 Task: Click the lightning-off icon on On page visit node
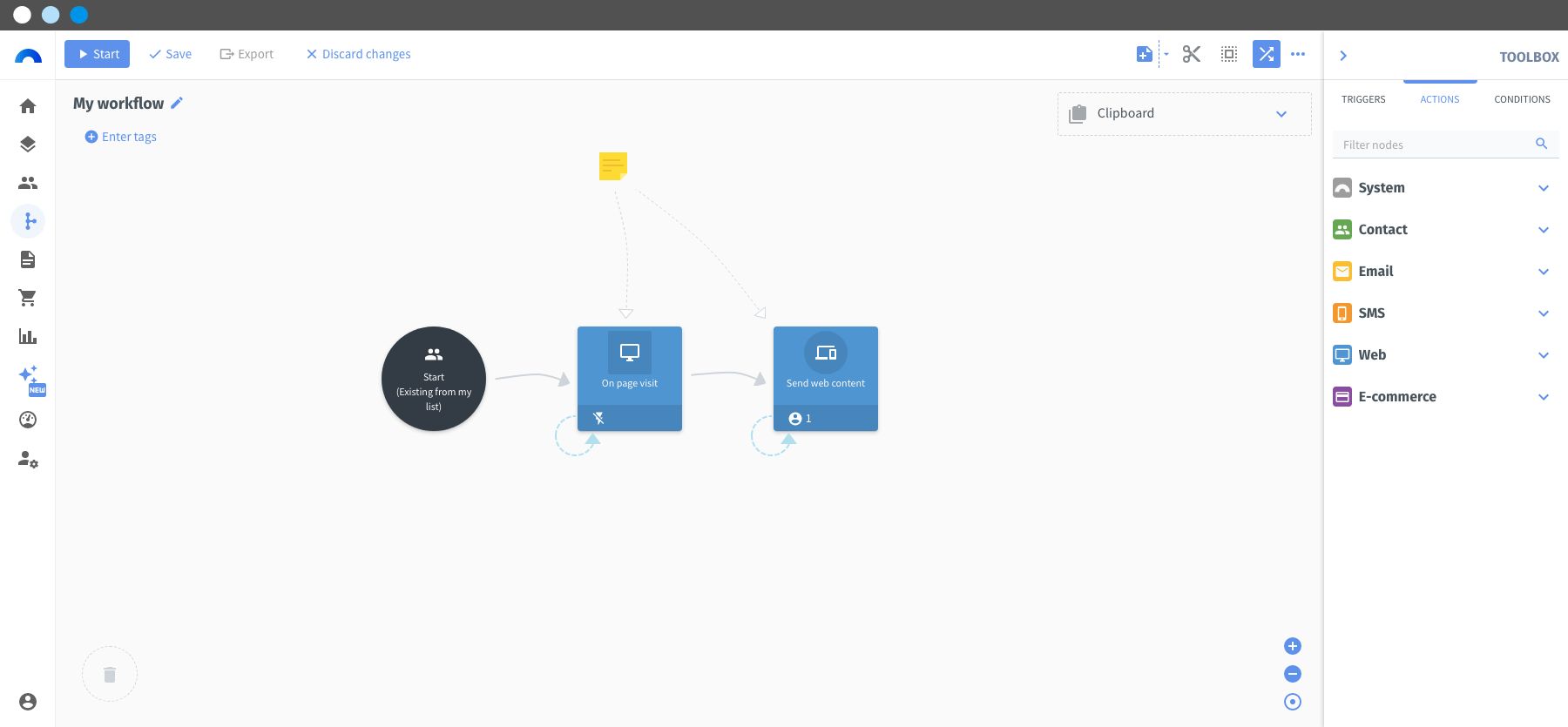[598, 419]
